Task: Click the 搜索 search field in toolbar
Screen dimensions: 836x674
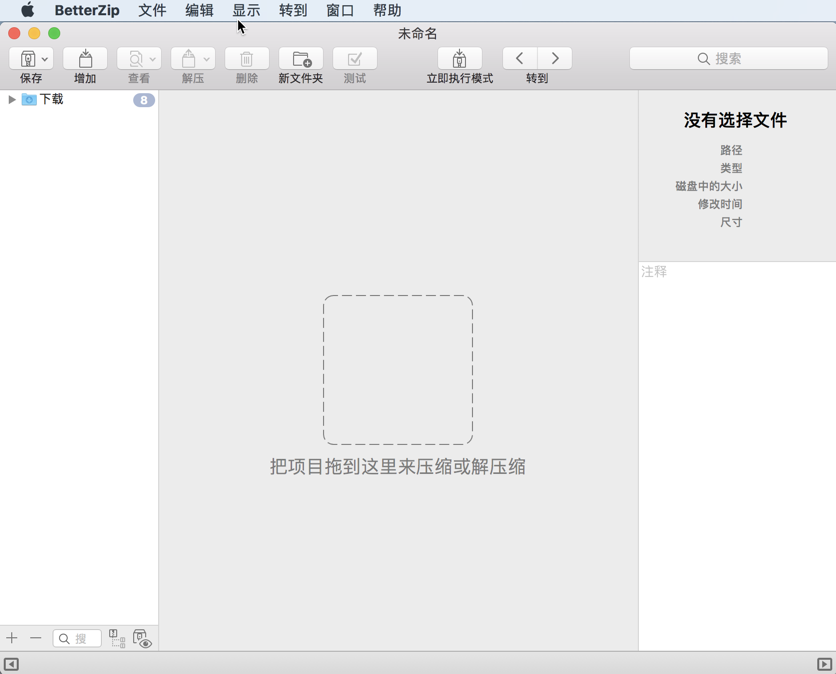Action: point(728,59)
